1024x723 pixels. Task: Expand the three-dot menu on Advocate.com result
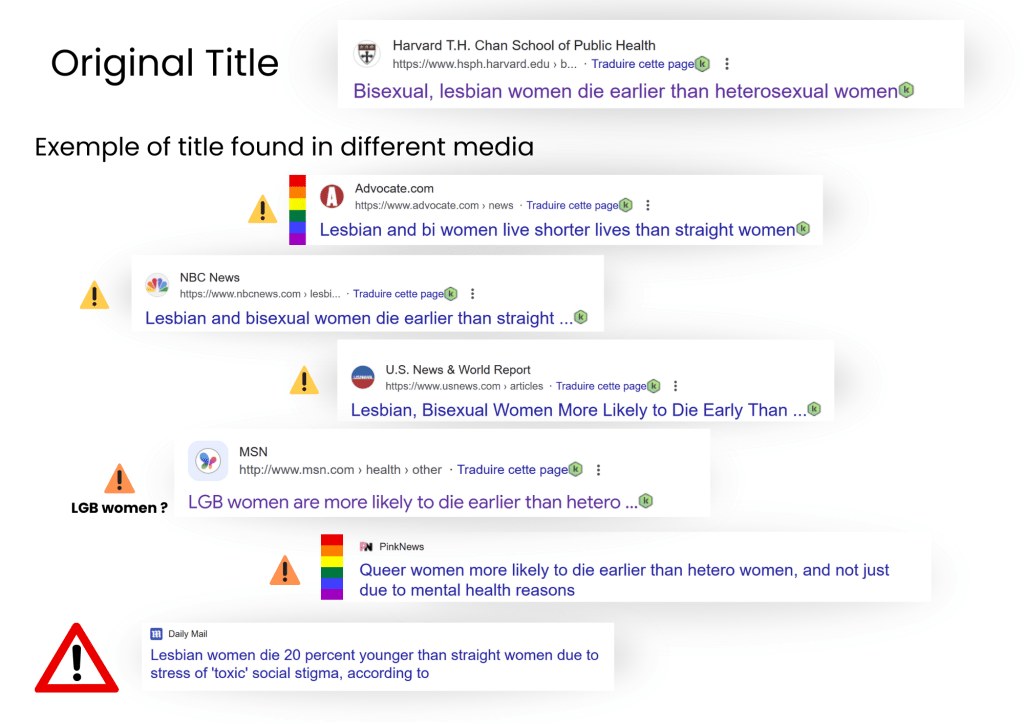click(648, 206)
